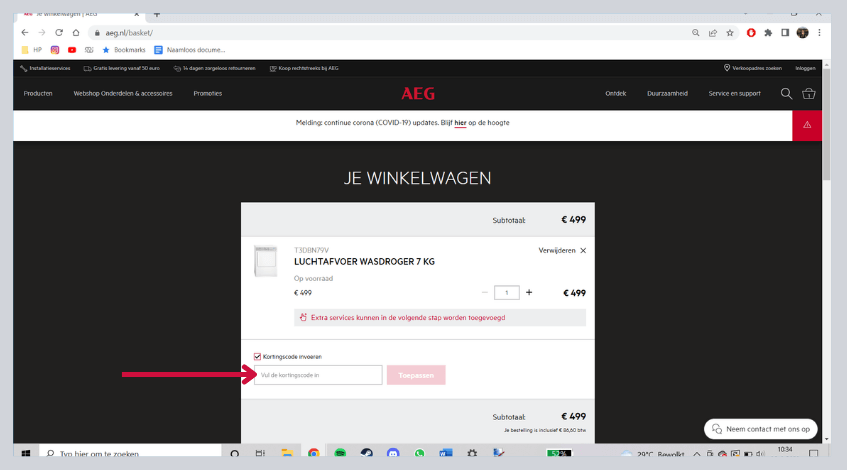The image size is (847, 470).
Task: Open Word from the taskbar
Action: tap(446, 453)
